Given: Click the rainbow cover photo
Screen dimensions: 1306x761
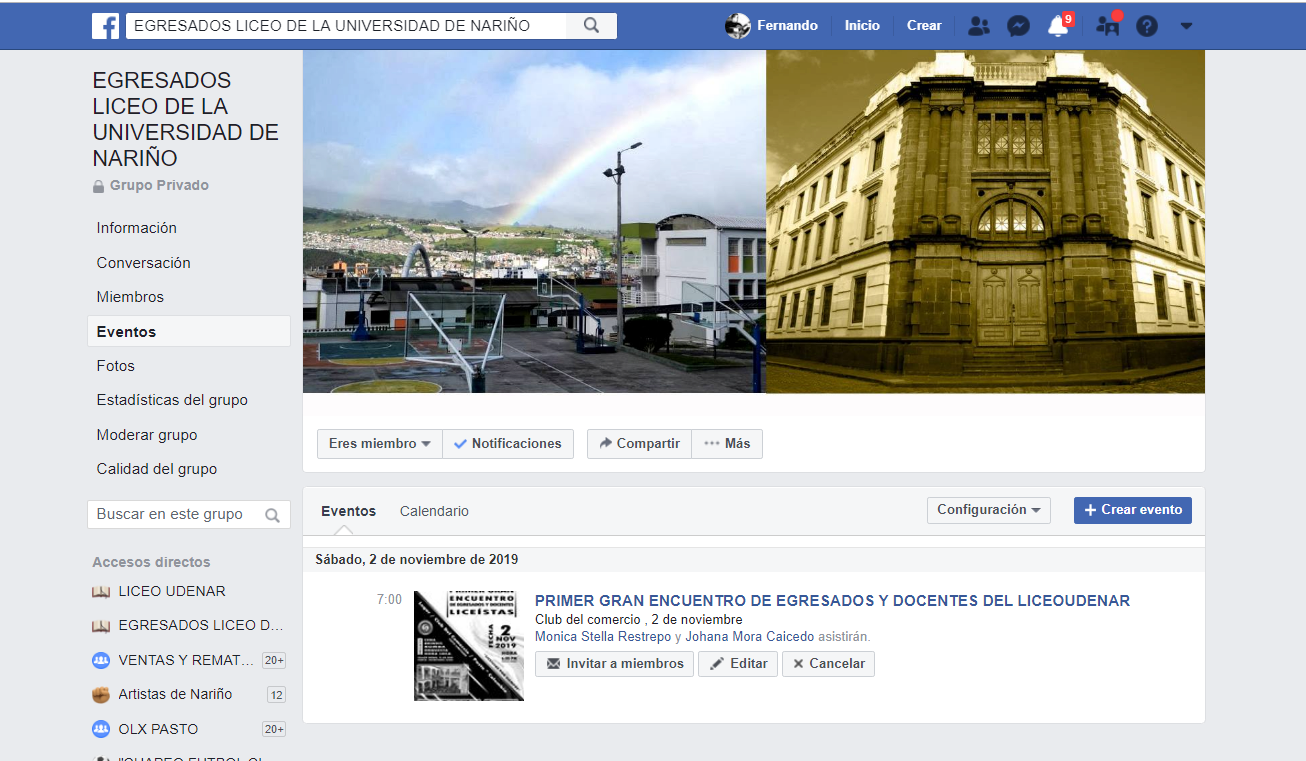Looking at the screenshot, I should tap(534, 221).
